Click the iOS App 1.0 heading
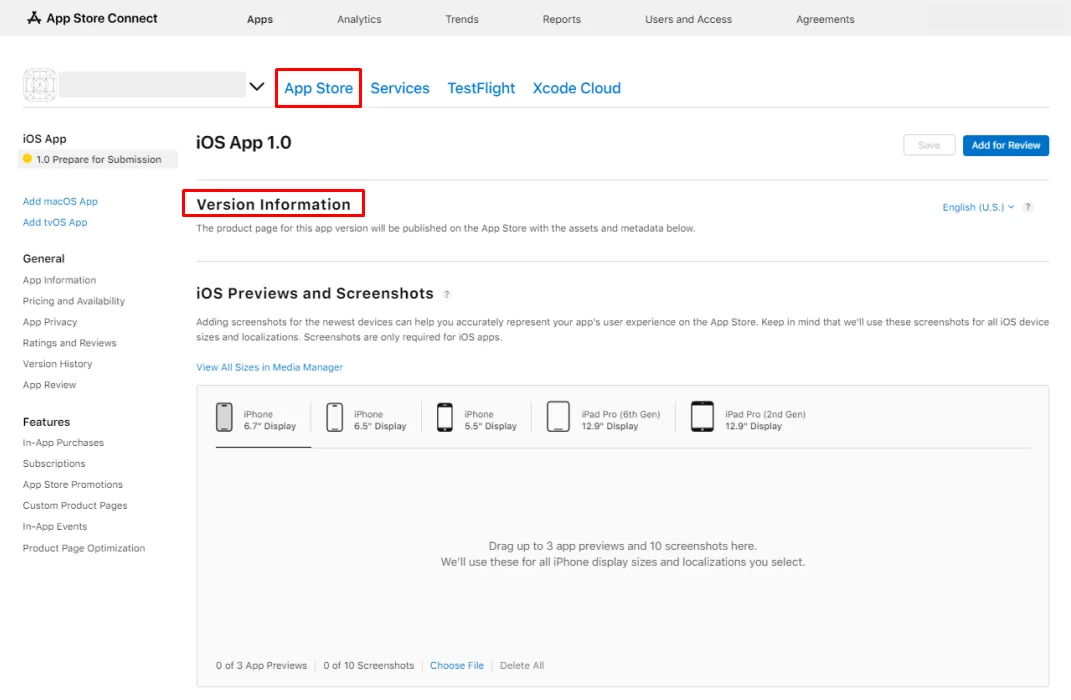 (244, 143)
